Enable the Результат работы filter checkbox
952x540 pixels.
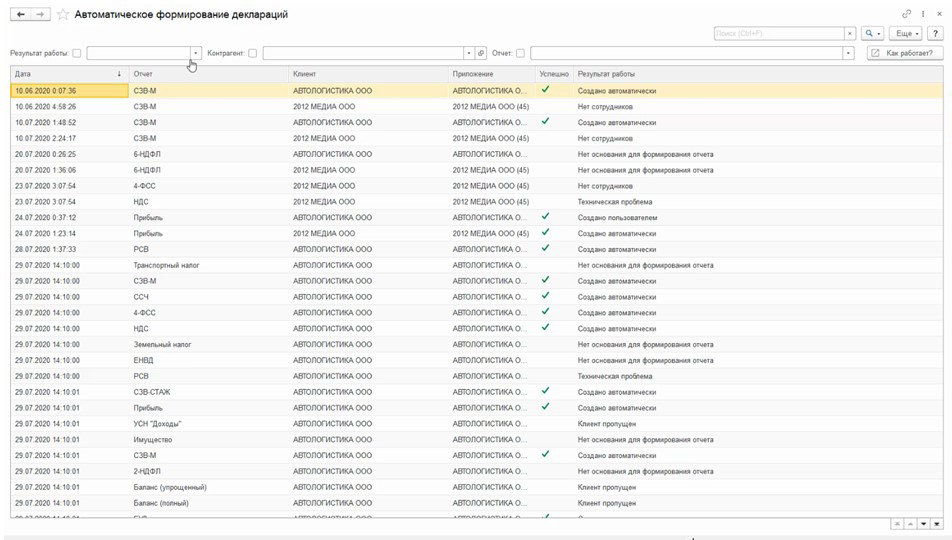(x=77, y=53)
